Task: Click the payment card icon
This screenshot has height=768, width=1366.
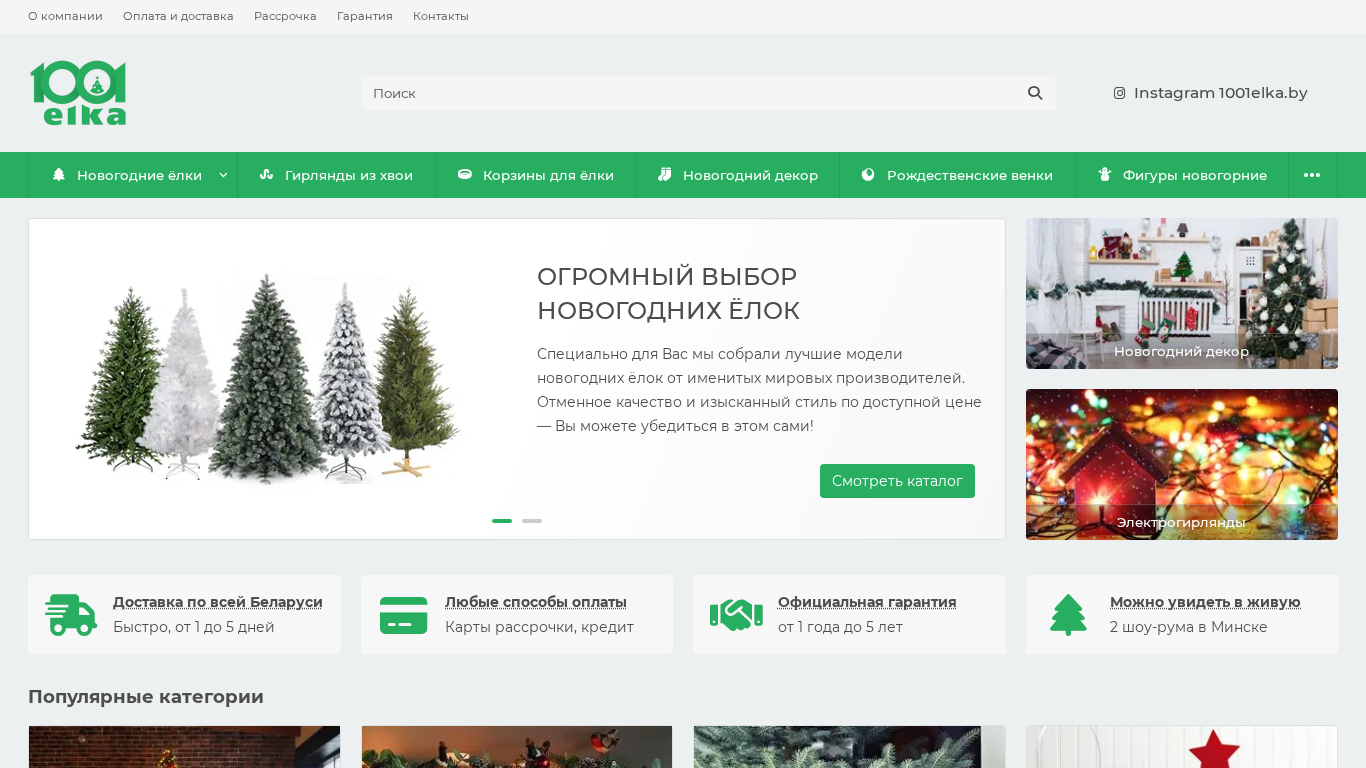Action: [403, 615]
